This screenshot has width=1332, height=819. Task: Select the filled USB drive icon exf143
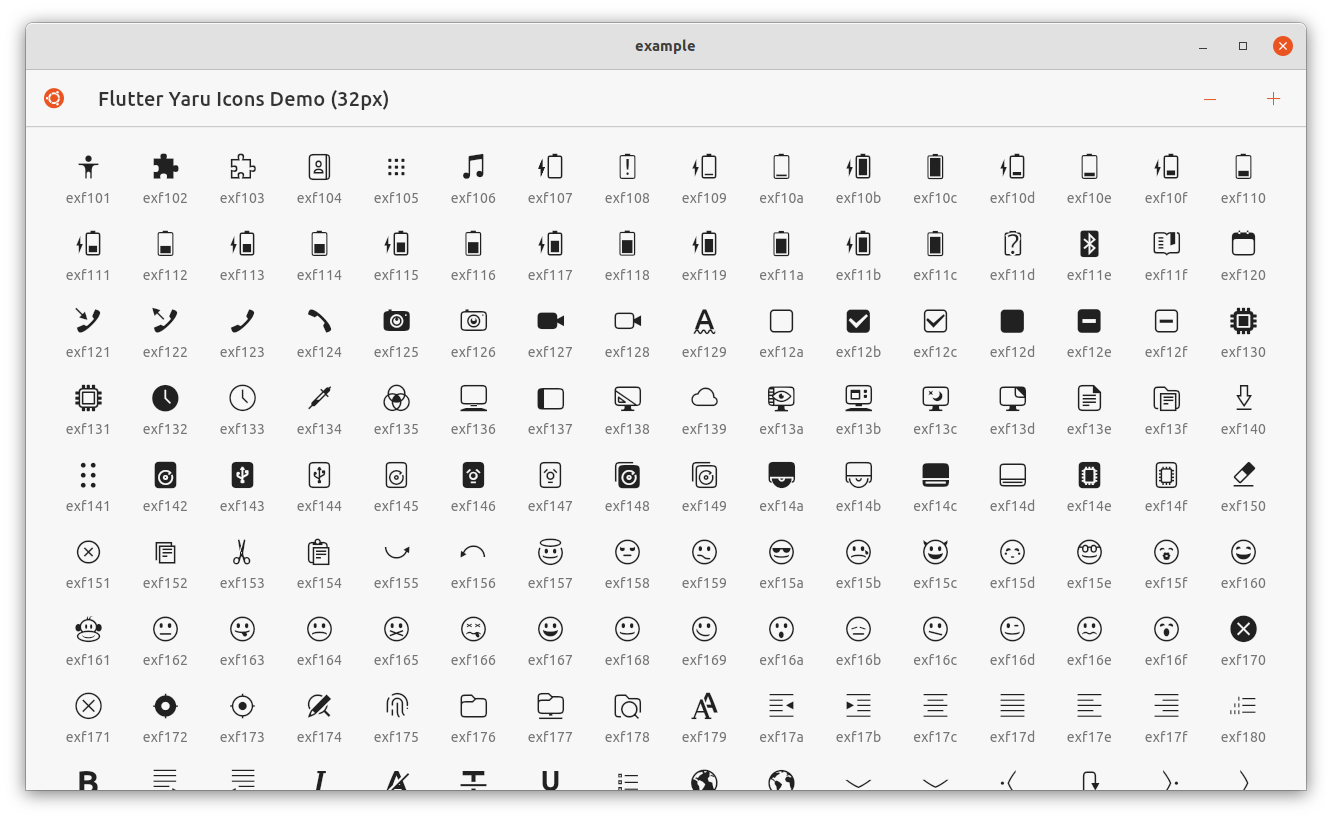pyautogui.click(x=242, y=474)
